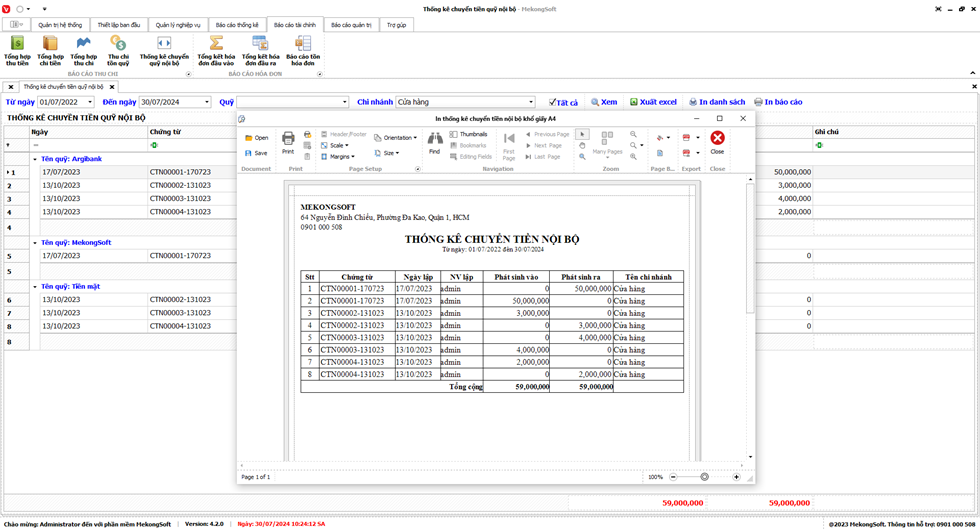Screen dimensions: 980x530
Task: Click Tổng kết hóa đơn đầu vào icon
Action: pos(215,50)
